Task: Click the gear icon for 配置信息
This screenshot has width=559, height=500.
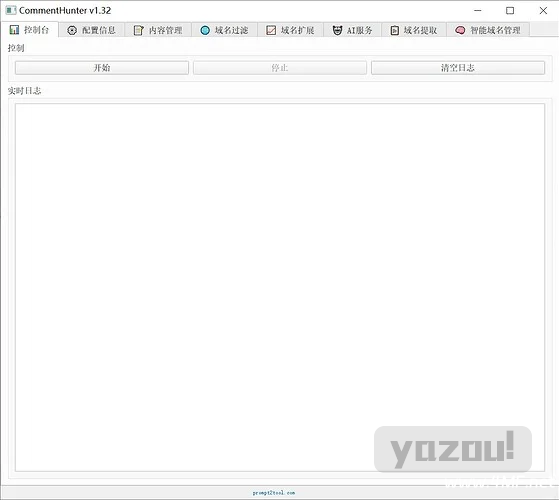Action: point(72,30)
